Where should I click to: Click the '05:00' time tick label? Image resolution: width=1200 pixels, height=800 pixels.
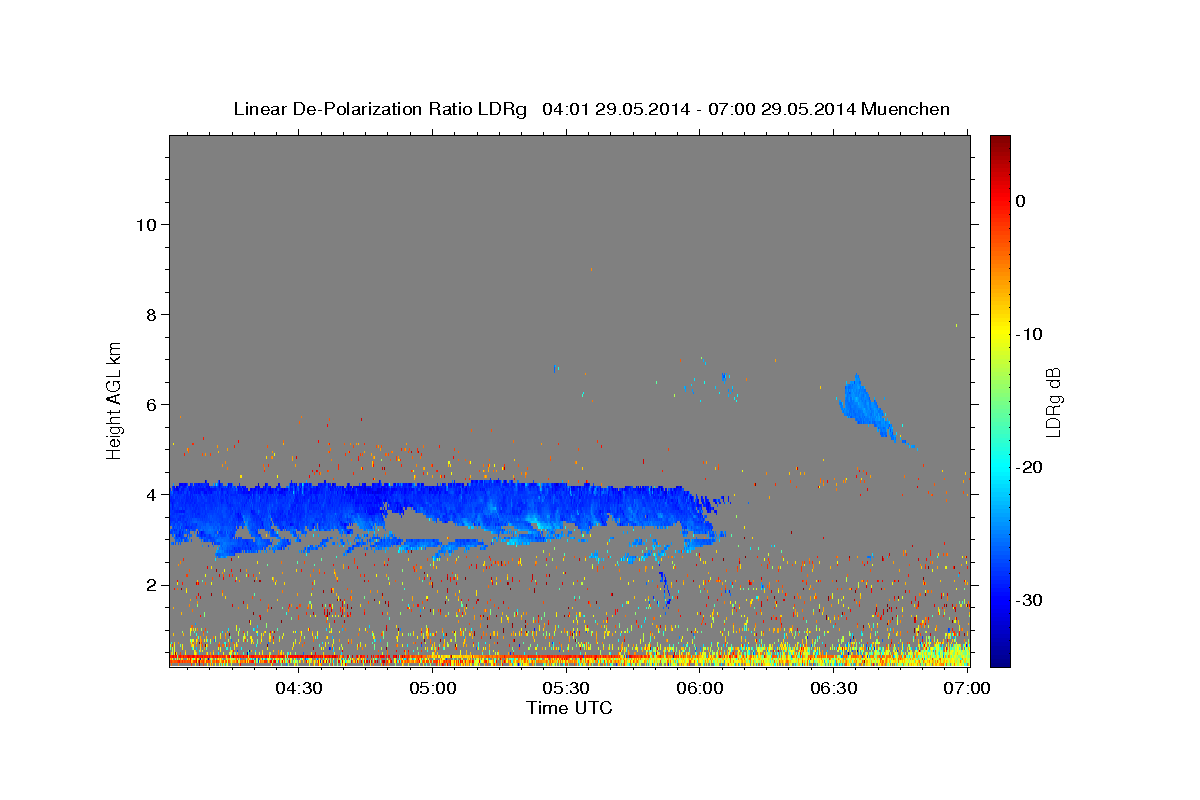tap(432, 688)
